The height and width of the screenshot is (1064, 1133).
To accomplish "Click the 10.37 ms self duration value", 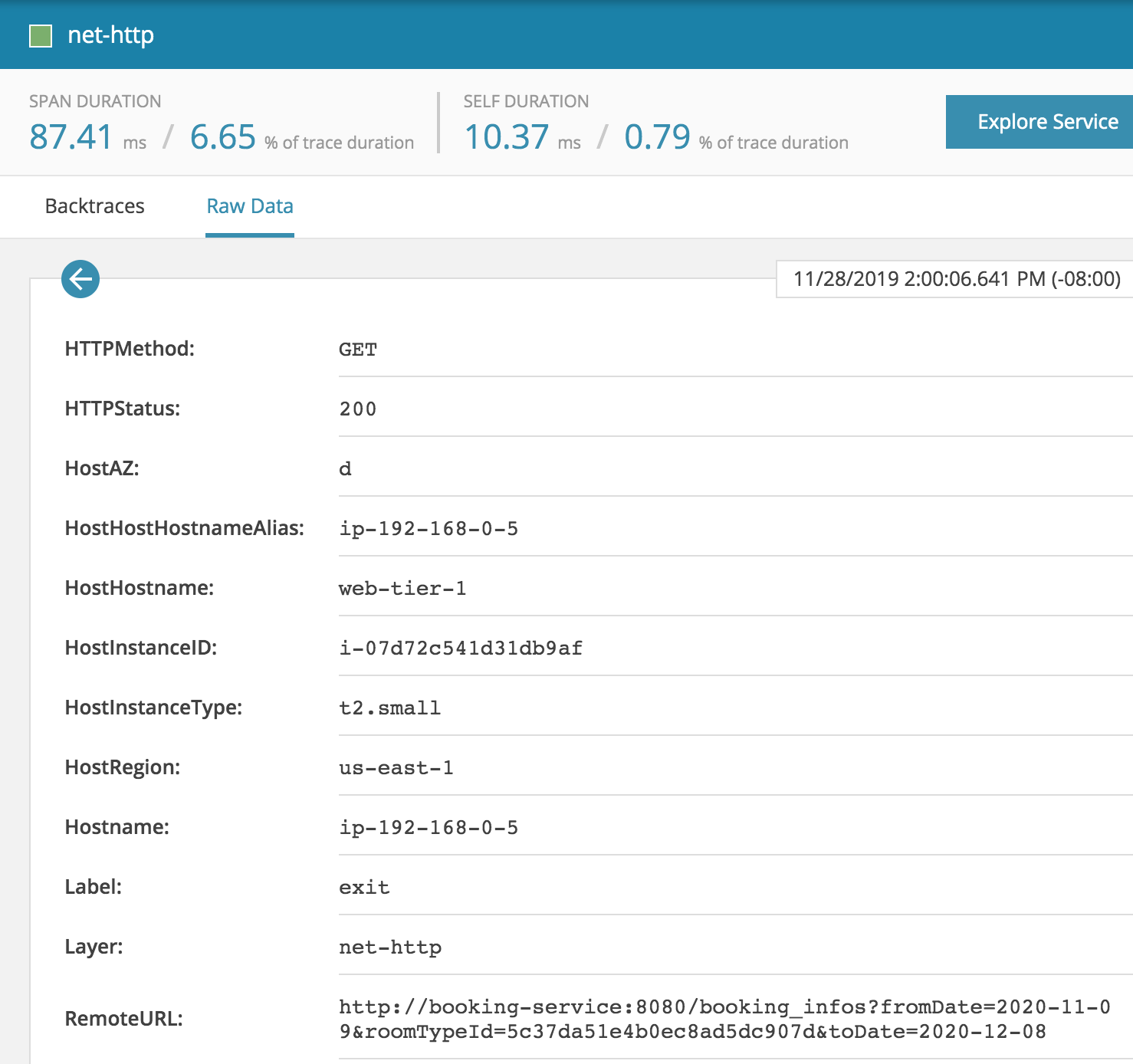I will pos(507,138).
